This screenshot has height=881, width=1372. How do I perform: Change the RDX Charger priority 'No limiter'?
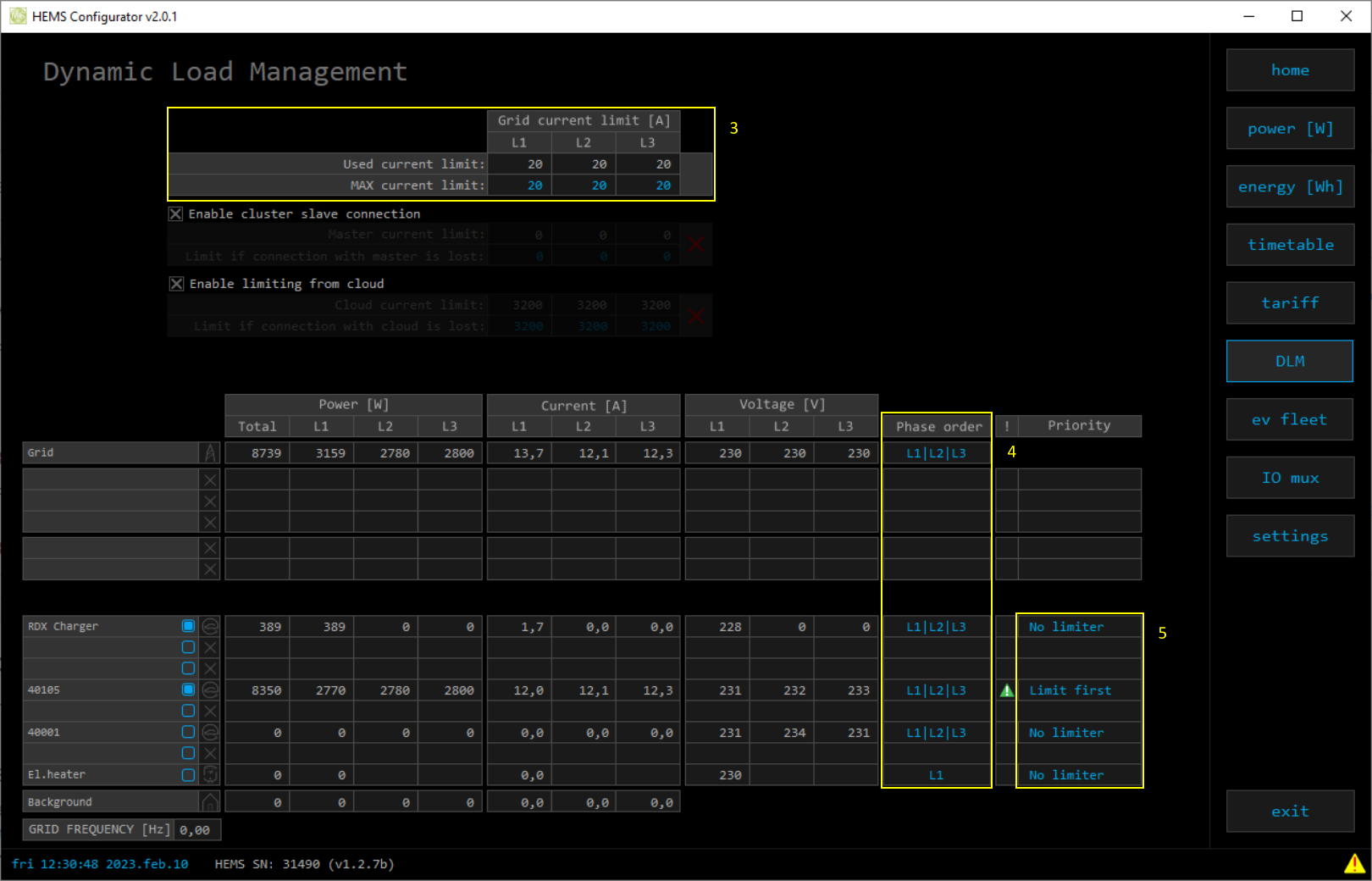click(x=1065, y=627)
